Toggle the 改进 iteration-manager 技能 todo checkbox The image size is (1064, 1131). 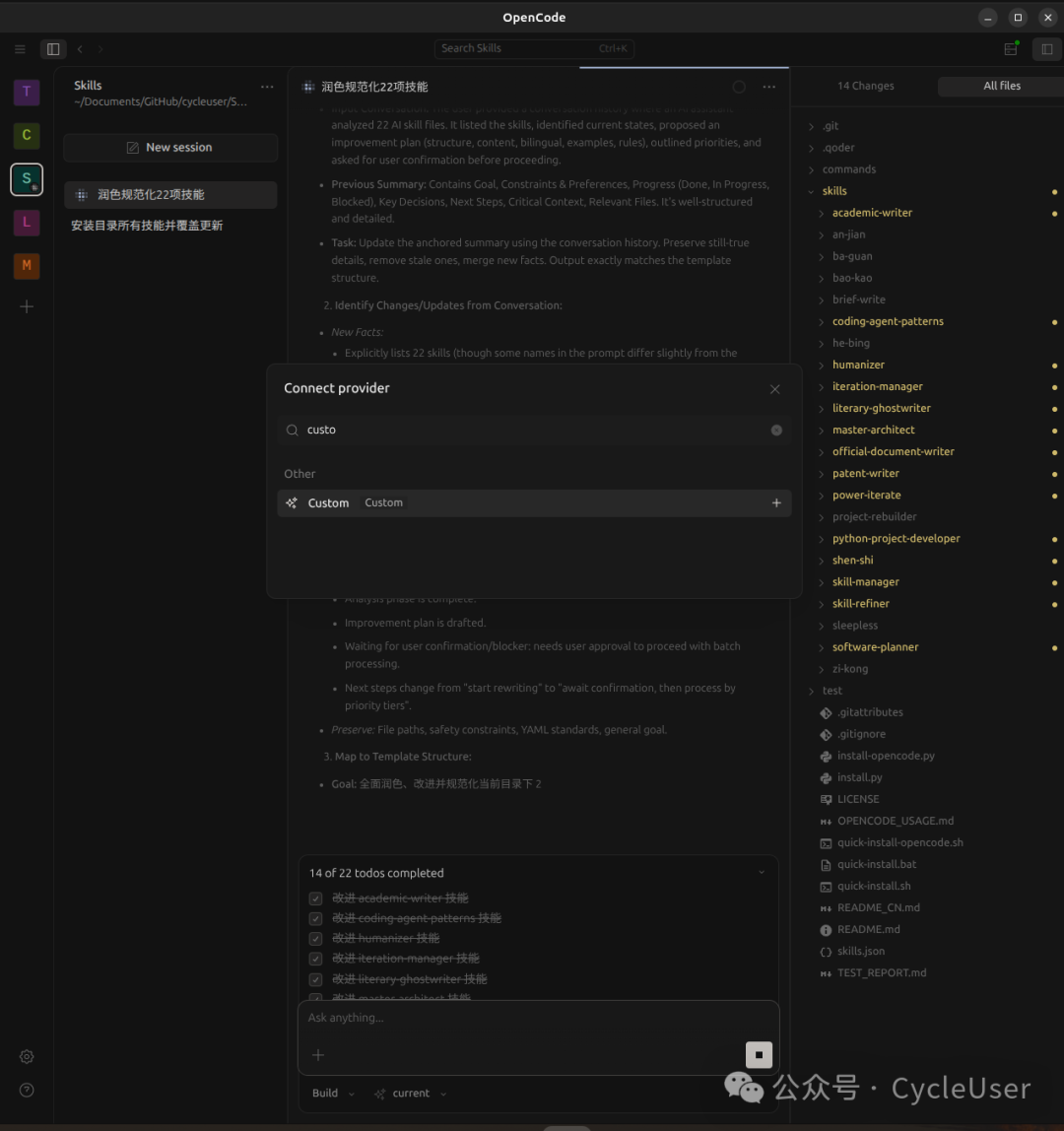pyautogui.click(x=315, y=959)
